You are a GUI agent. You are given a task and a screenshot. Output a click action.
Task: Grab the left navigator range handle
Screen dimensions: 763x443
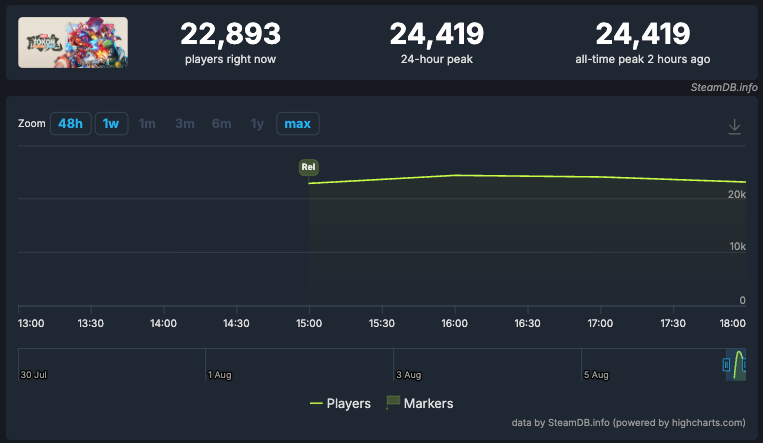(x=726, y=364)
